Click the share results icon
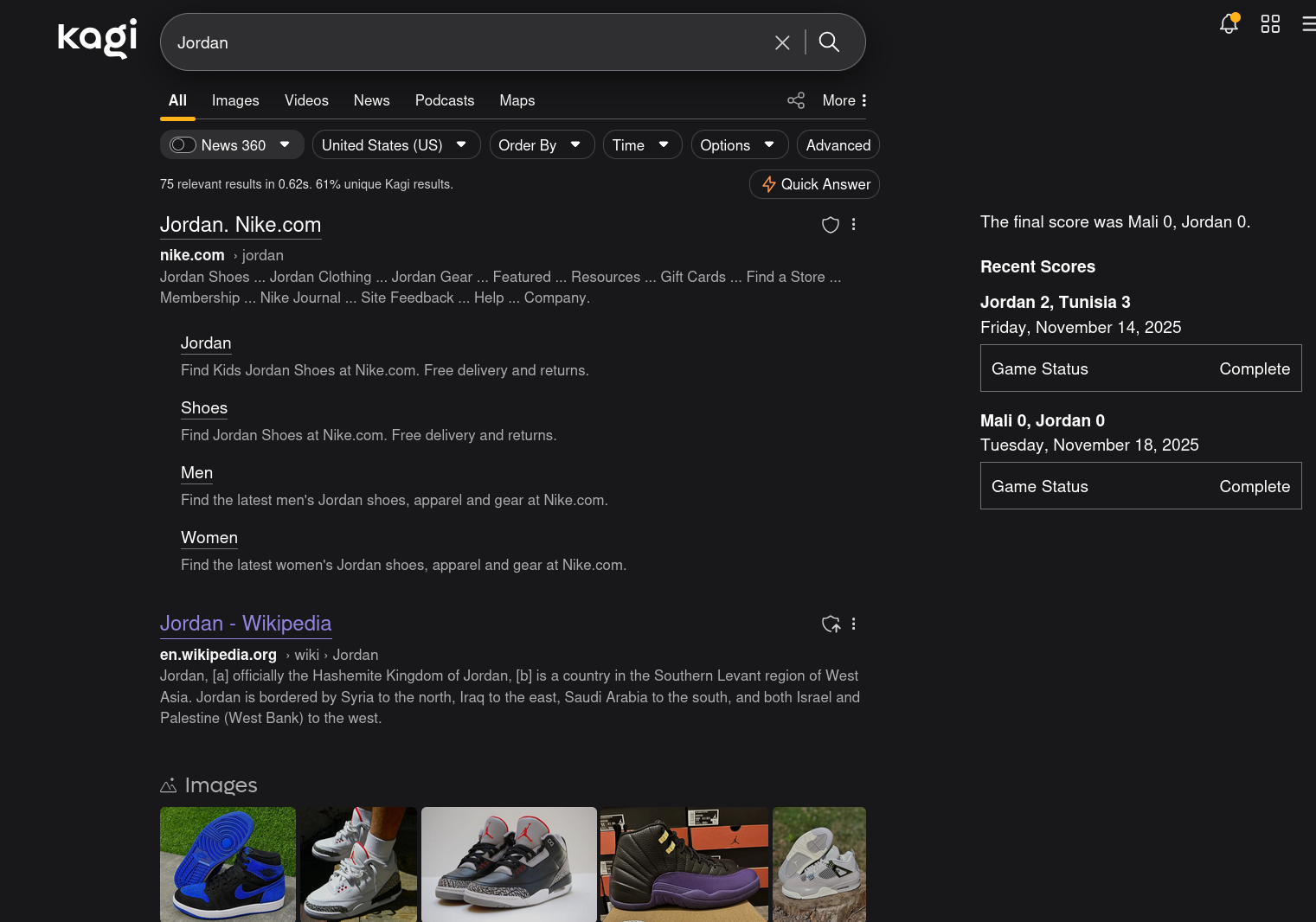This screenshot has width=1316, height=922. (796, 100)
